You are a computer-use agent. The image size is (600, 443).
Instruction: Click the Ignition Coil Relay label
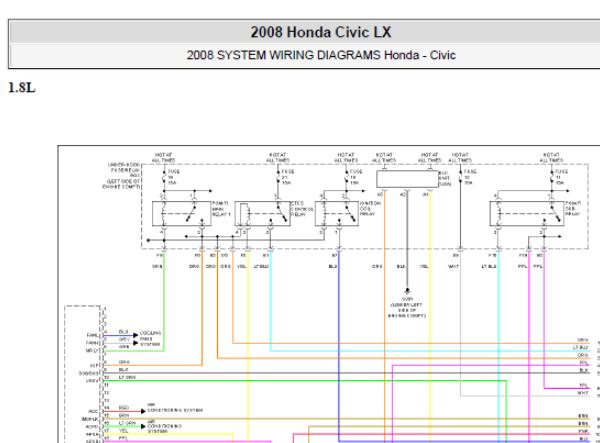370,209
